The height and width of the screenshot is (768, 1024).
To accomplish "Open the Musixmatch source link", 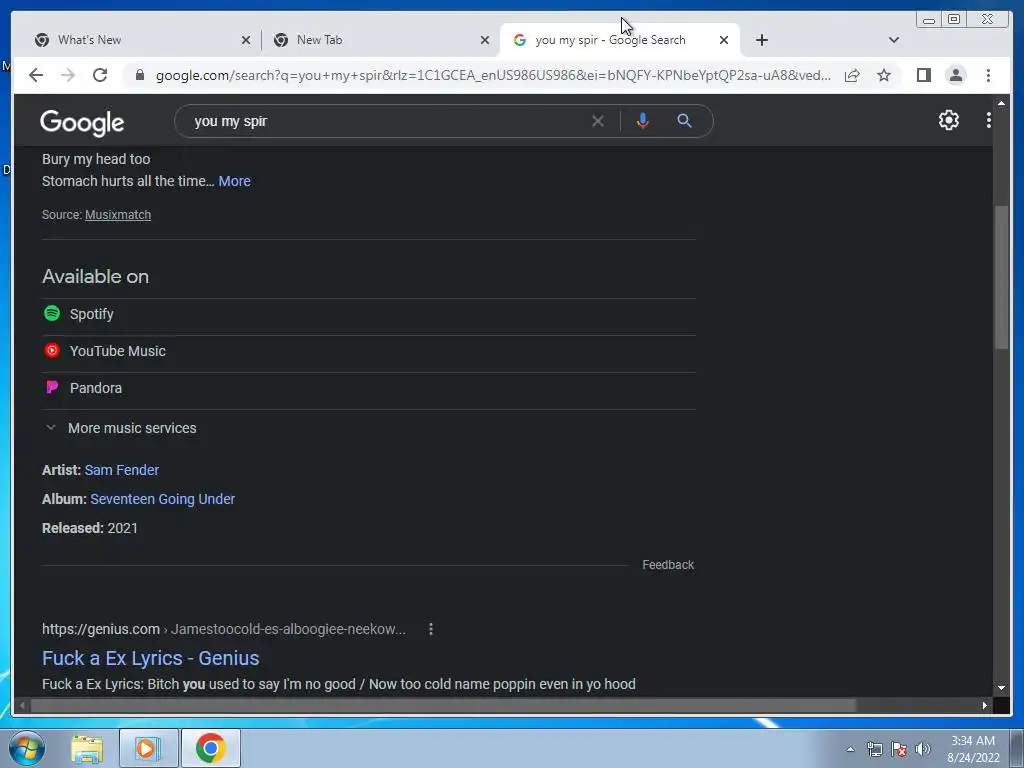I will pos(118,215).
